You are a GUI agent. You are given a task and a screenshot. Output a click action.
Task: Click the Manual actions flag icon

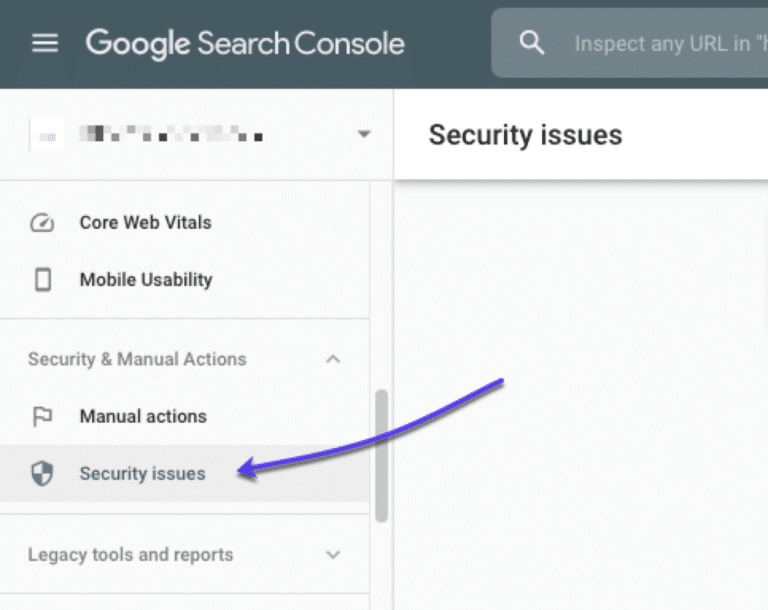coord(42,417)
